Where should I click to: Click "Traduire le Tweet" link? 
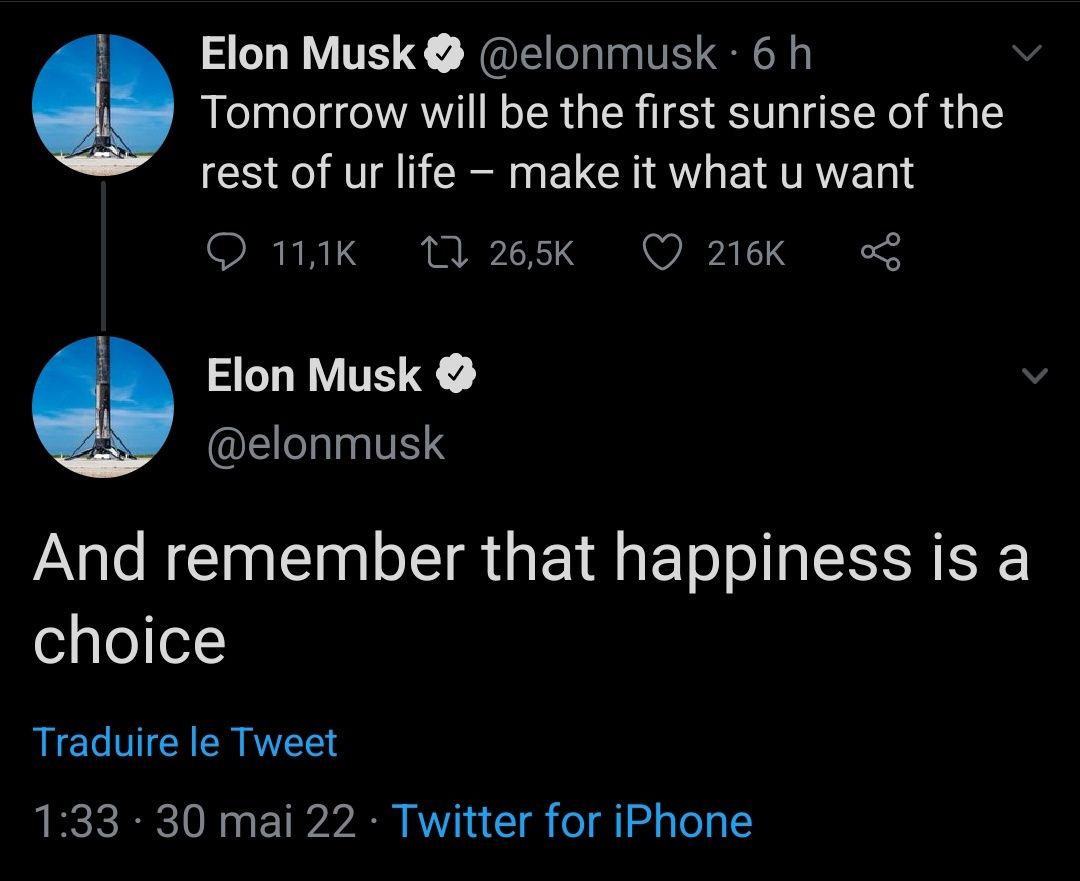coord(185,743)
